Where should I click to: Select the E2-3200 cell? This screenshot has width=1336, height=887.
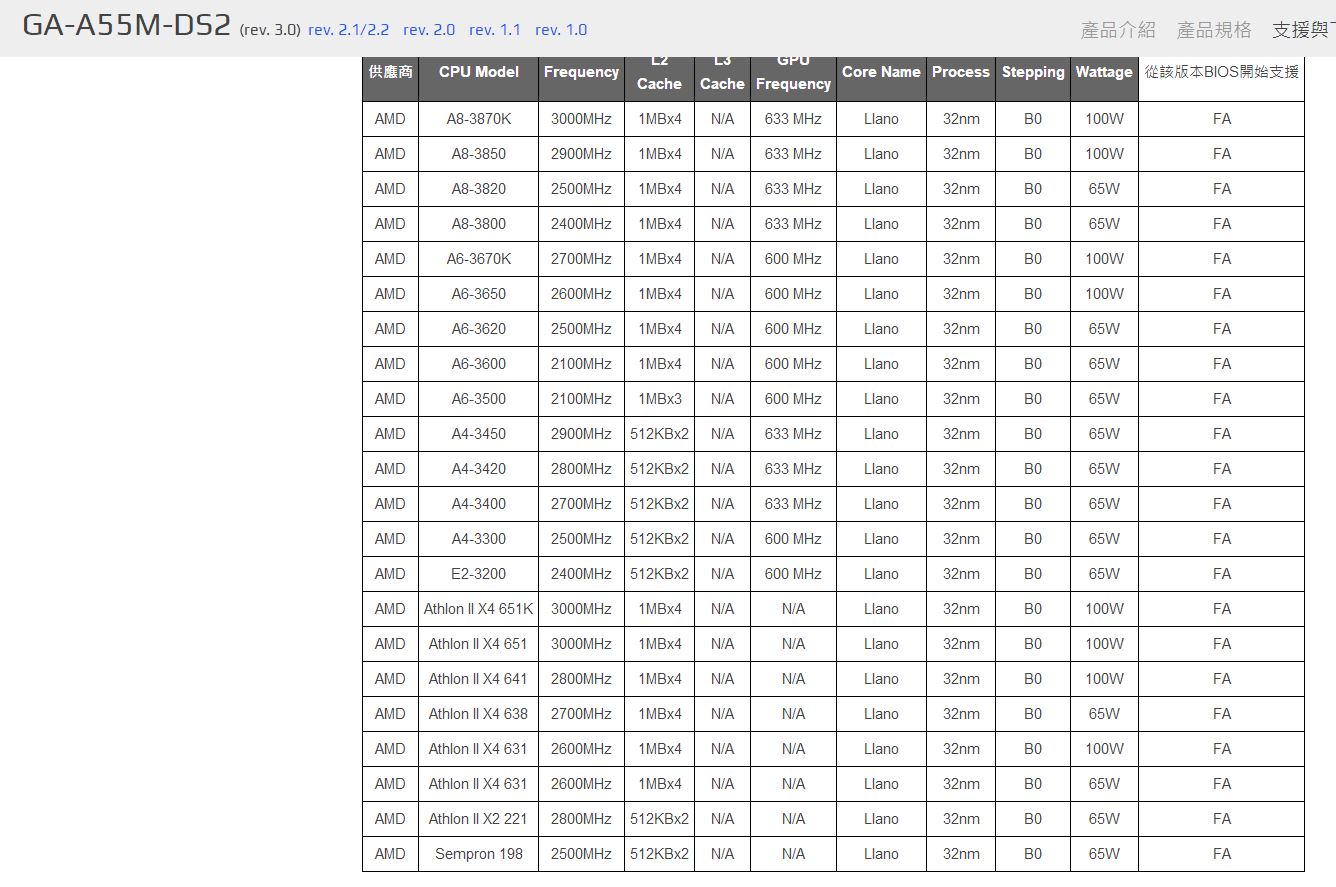(x=479, y=574)
